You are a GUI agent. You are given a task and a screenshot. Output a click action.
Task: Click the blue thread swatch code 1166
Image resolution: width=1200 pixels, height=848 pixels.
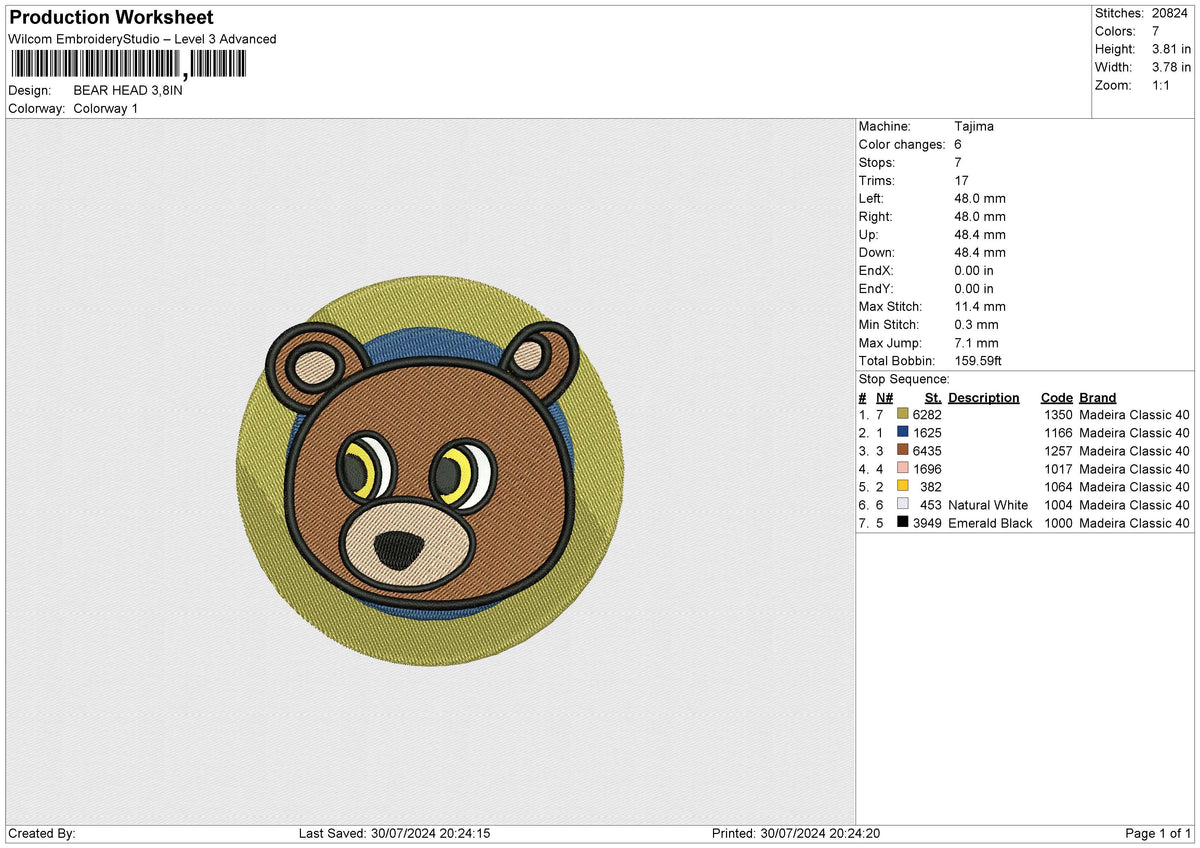[903, 433]
